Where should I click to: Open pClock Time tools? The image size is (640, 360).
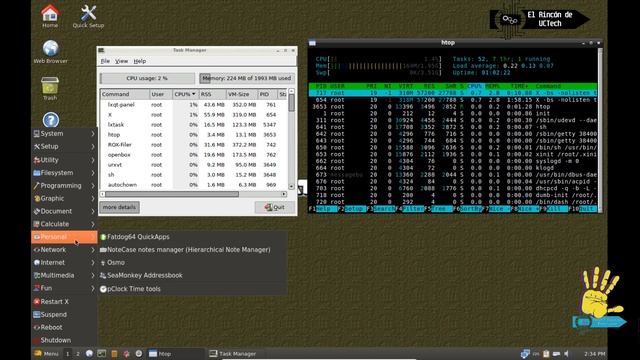point(192,289)
